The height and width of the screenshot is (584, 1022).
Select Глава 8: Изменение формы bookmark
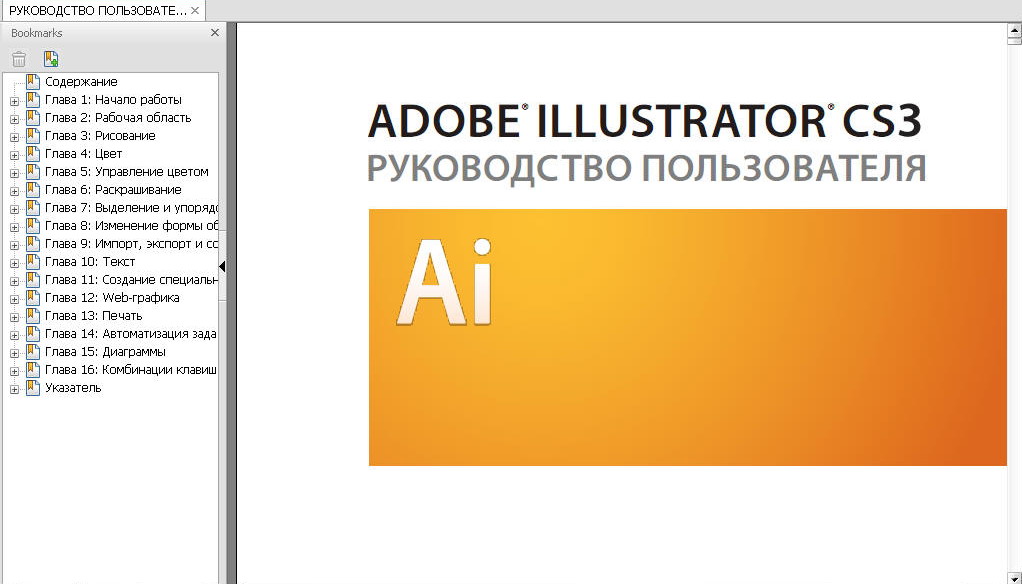(x=131, y=226)
